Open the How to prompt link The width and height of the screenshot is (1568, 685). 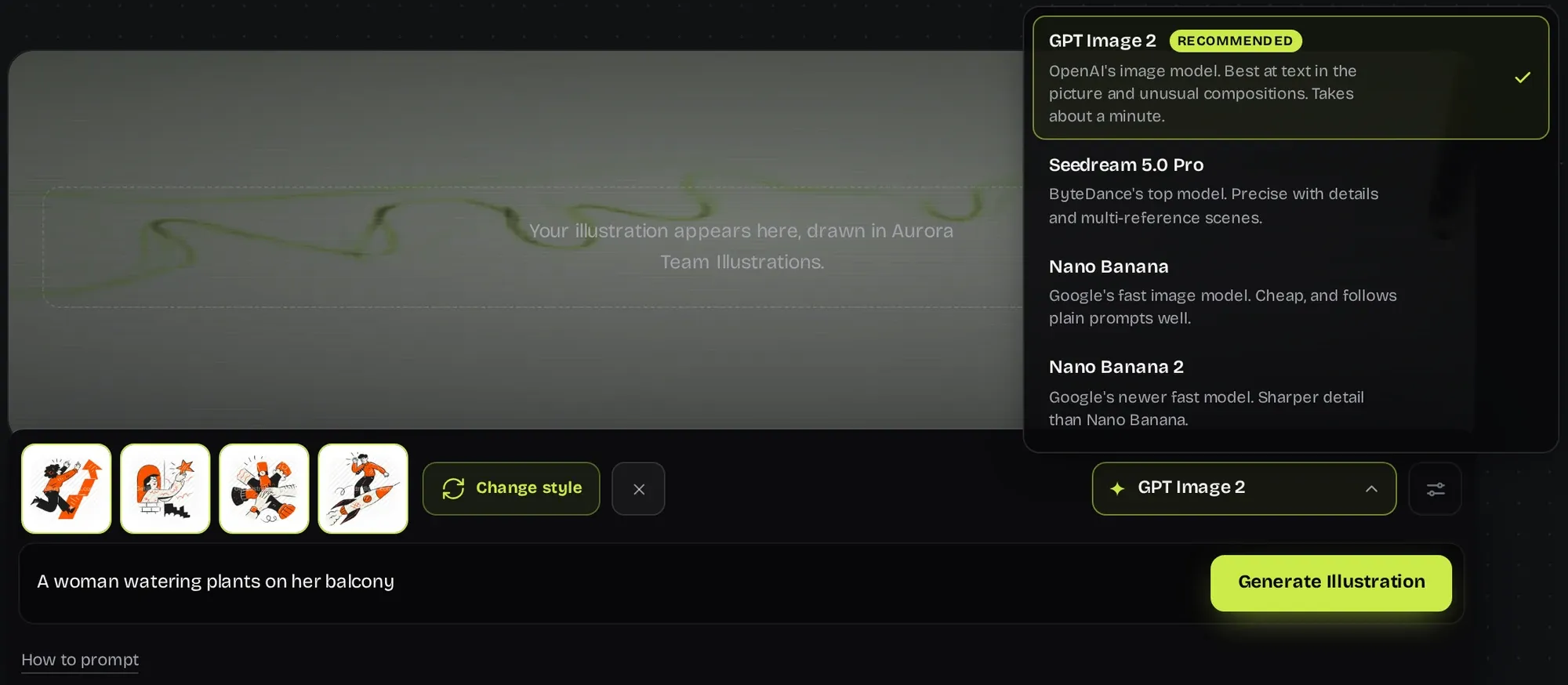80,660
